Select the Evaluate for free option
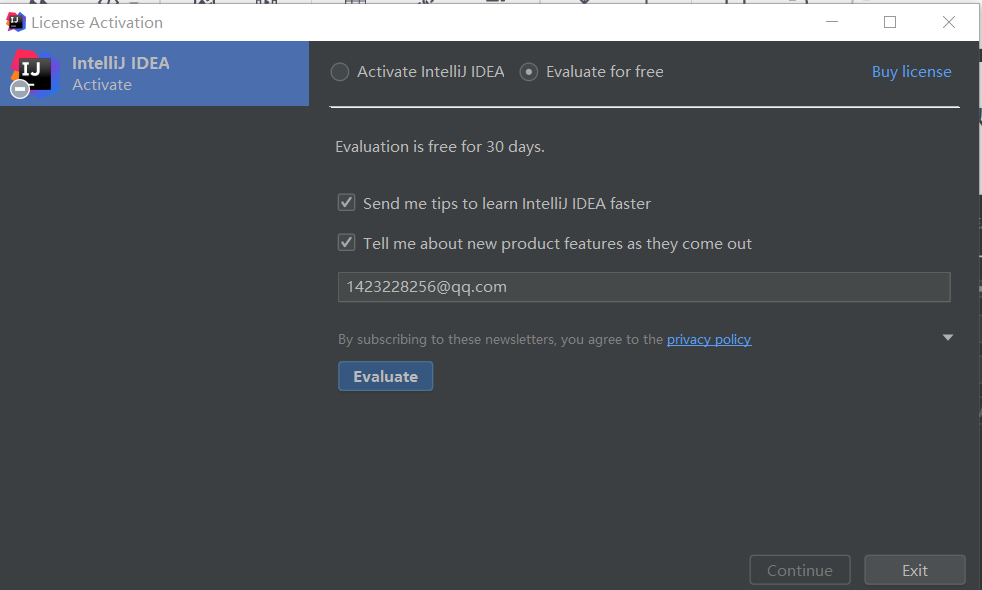The image size is (982, 590). coord(529,72)
